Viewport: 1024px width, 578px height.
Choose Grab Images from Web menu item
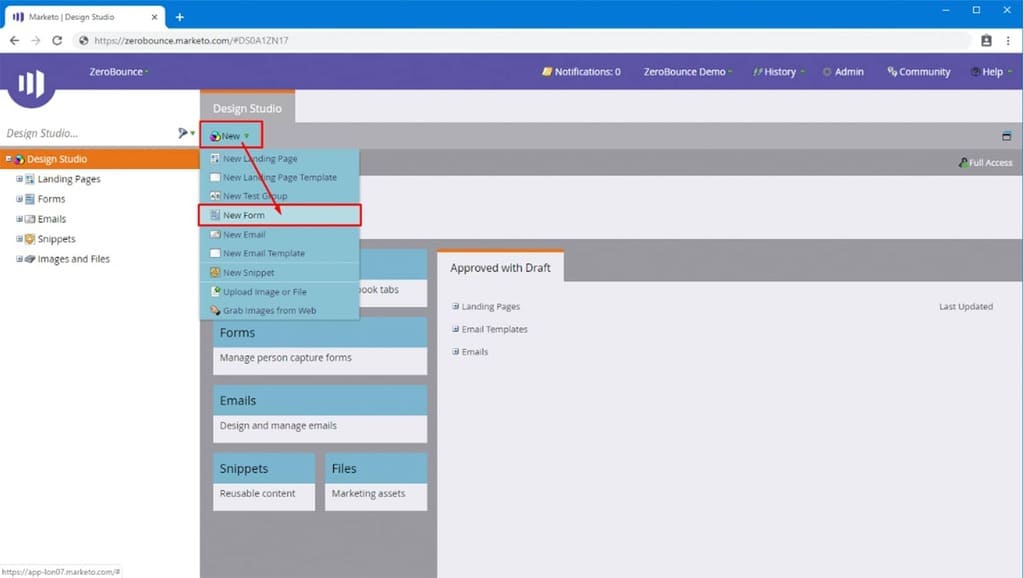(280, 311)
